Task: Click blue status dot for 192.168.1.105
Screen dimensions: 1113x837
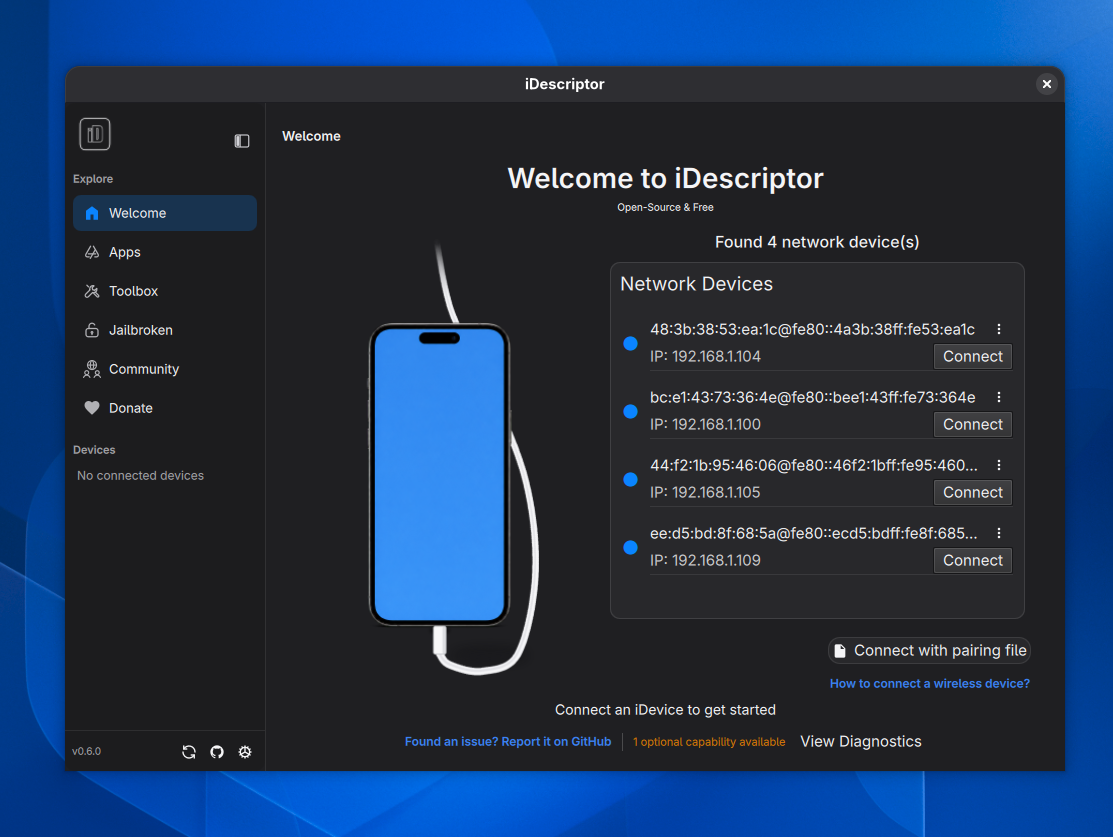Action: [630, 480]
